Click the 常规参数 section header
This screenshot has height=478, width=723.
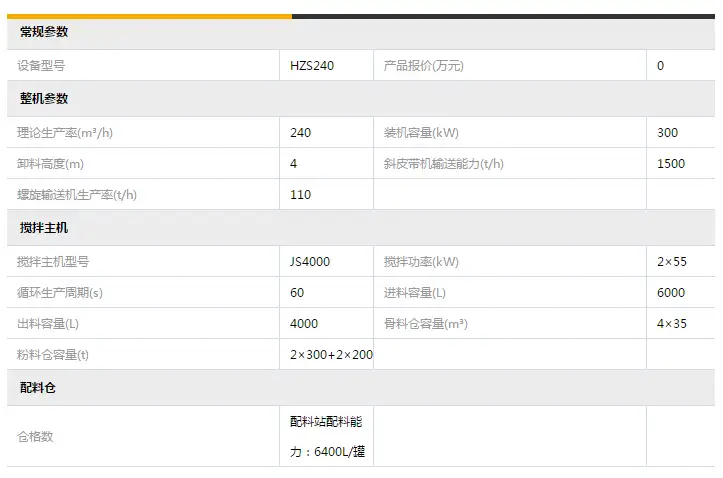click(44, 32)
